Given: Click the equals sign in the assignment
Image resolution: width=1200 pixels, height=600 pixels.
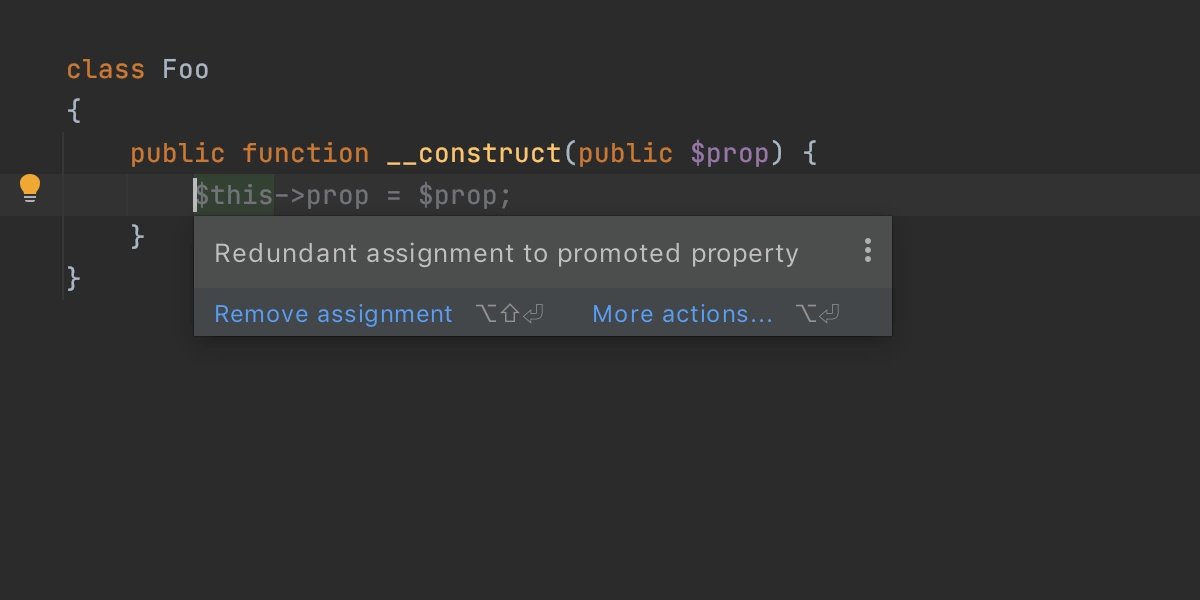Looking at the screenshot, I should click(x=394, y=195).
